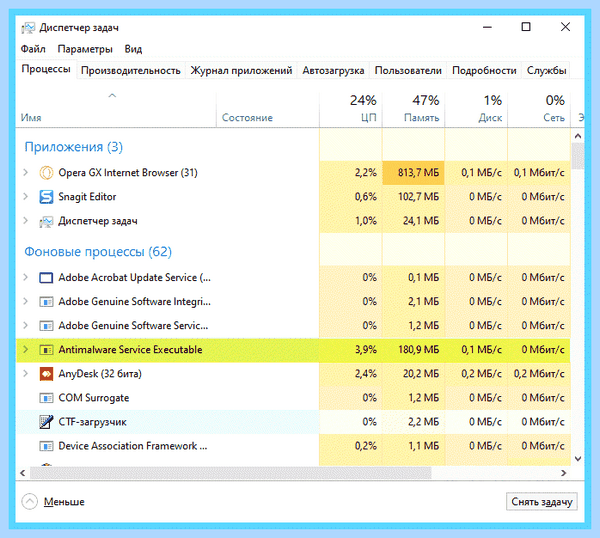Click the Меньше details link
This screenshot has height=538, width=600.
64,502
